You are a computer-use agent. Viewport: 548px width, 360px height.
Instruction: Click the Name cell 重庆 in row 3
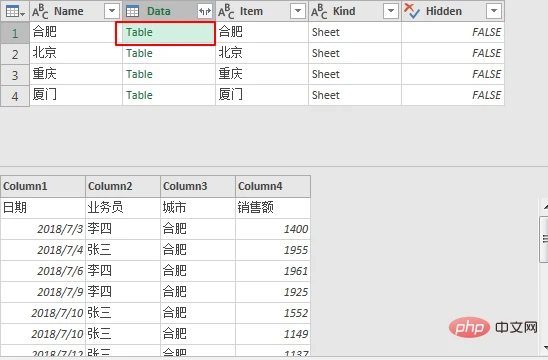pyautogui.click(x=76, y=74)
